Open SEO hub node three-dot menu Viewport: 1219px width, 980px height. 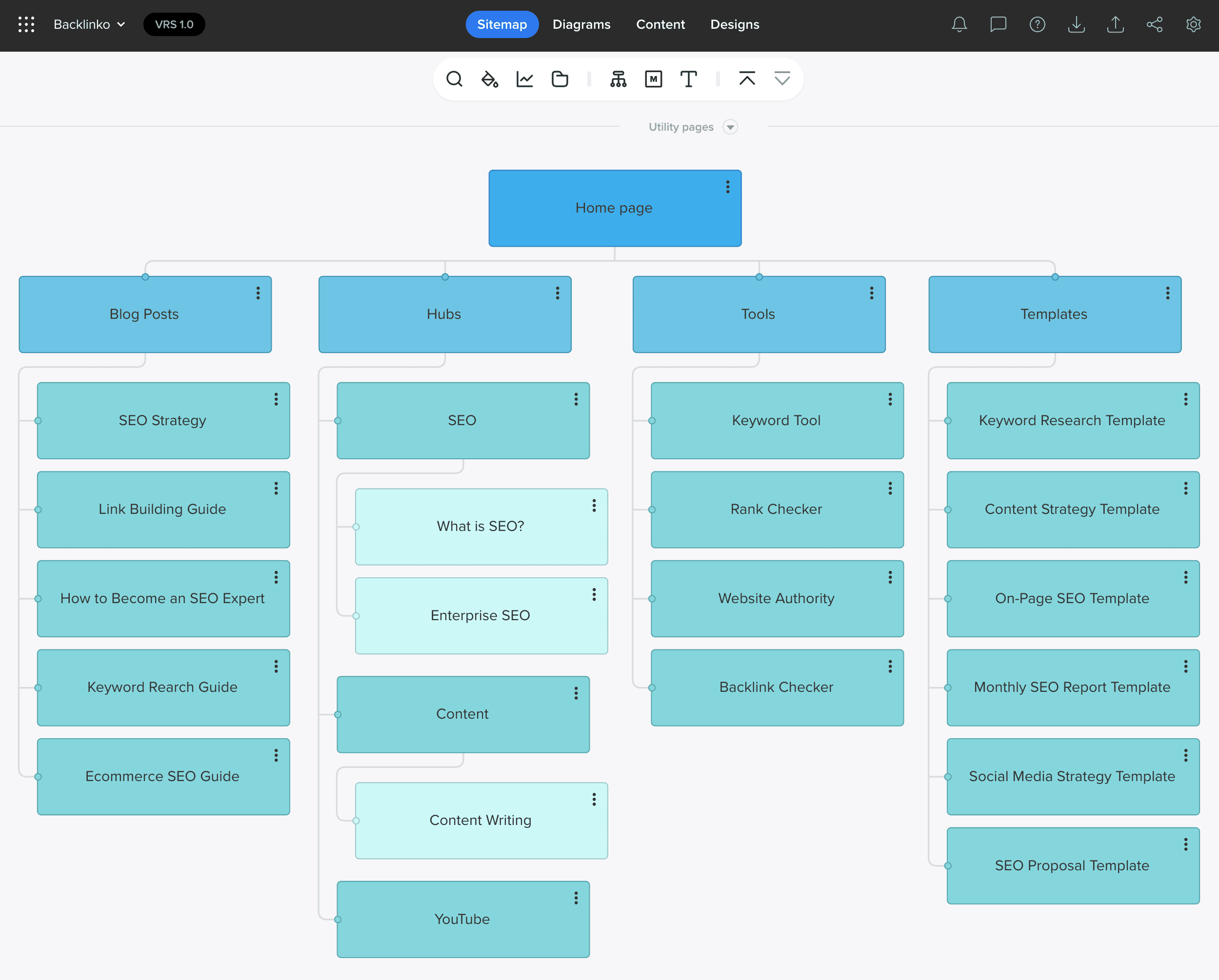(x=576, y=399)
